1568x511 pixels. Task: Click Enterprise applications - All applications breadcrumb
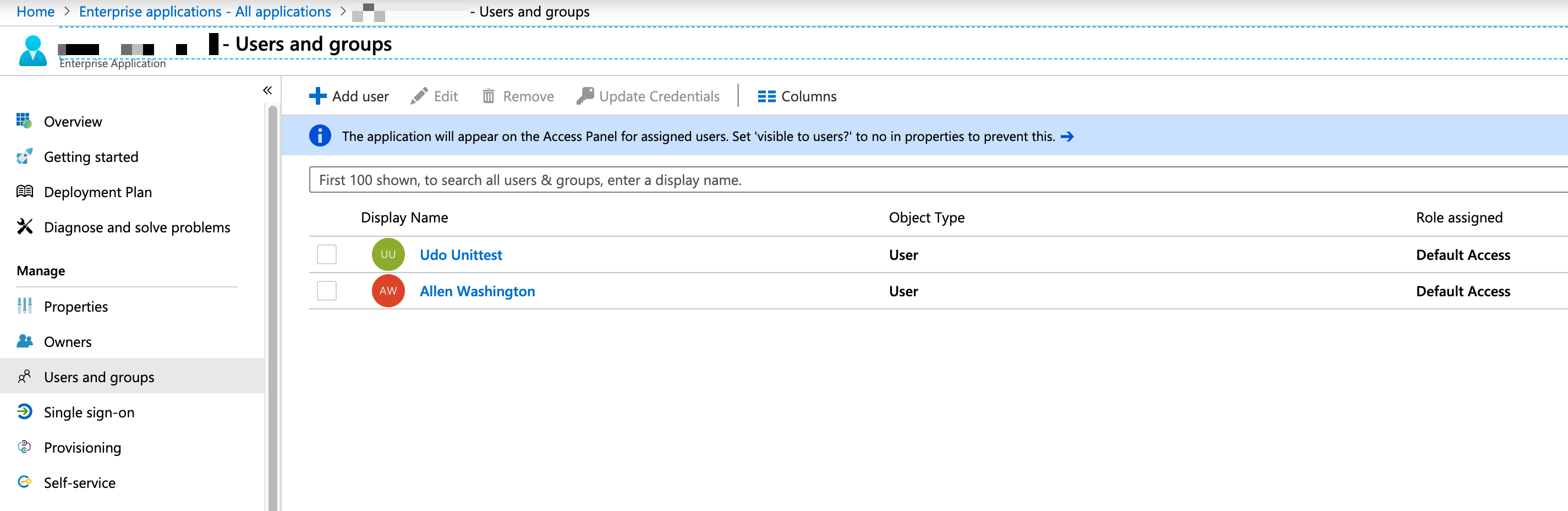coord(205,12)
